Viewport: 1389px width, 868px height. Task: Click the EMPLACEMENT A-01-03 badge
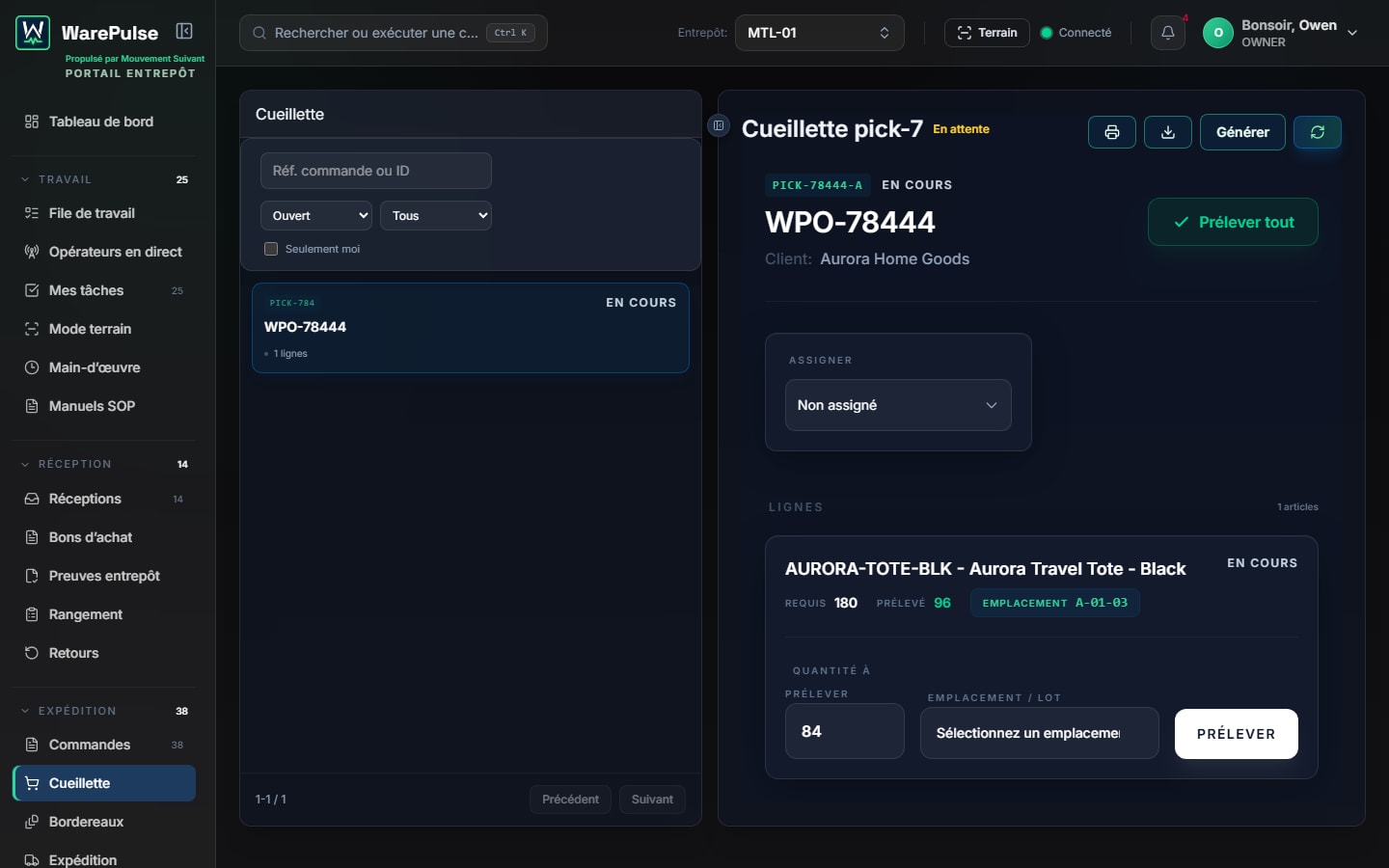coord(1055,603)
